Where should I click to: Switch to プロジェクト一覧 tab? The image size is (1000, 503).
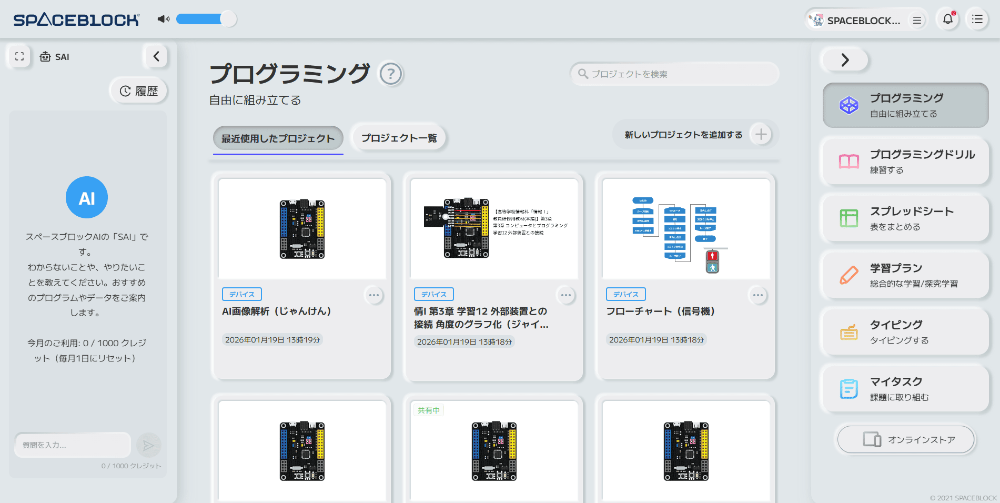[399, 138]
